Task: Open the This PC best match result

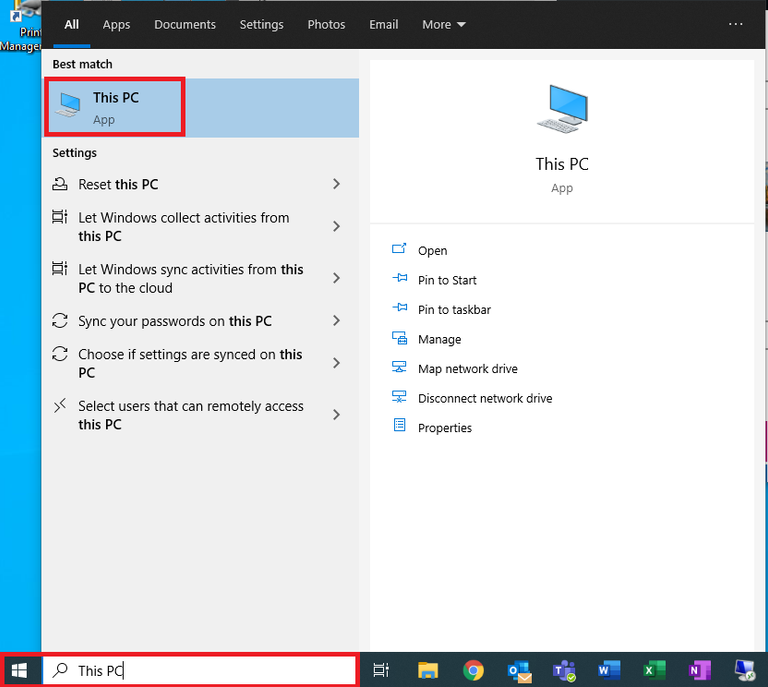Action: pyautogui.click(x=115, y=108)
